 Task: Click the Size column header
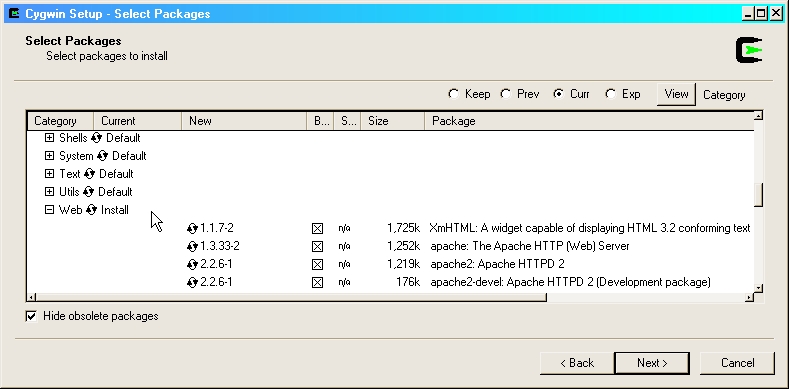392,121
